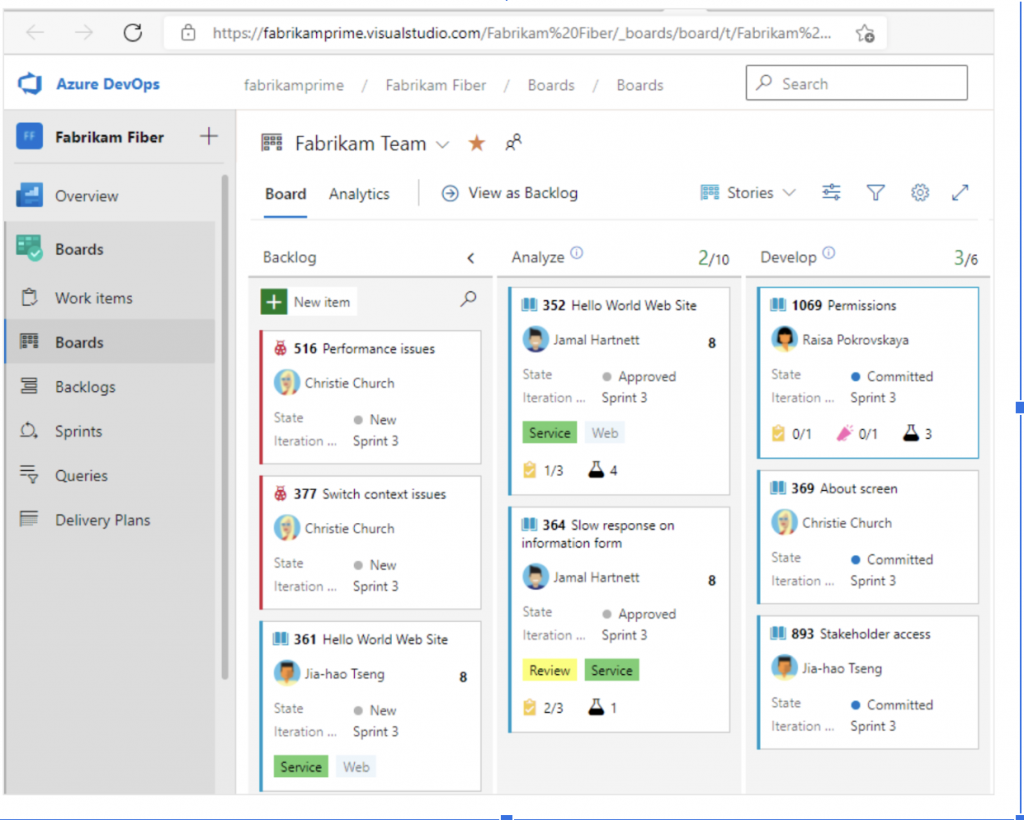The width and height of the screenshot is (1024, 820).
Task: Click the lock icon in address bar
Action: point(188,33)
